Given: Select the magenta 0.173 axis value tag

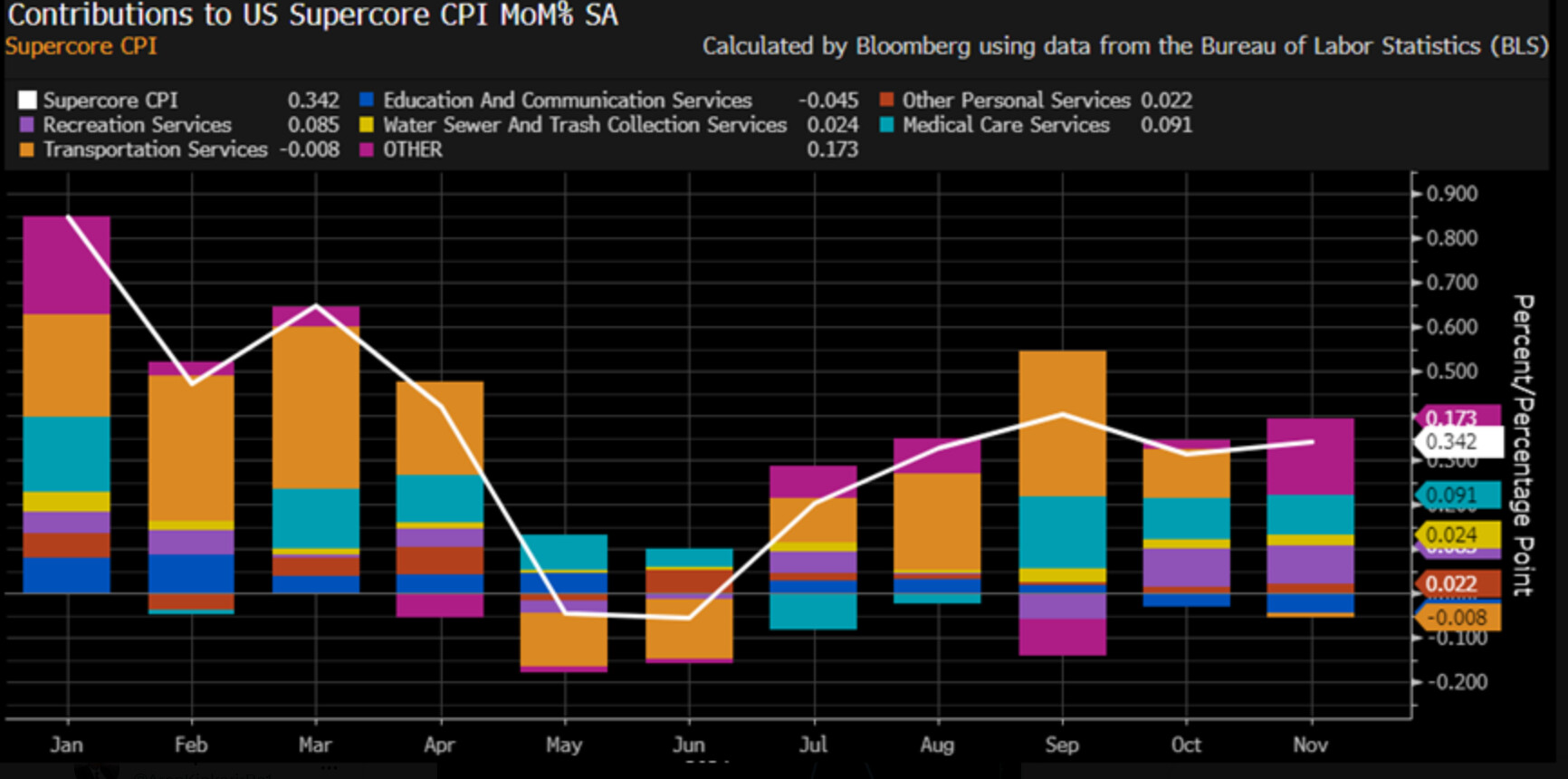Looking at the screenshot, I should pyautogui.click(x=1456, y=417).
